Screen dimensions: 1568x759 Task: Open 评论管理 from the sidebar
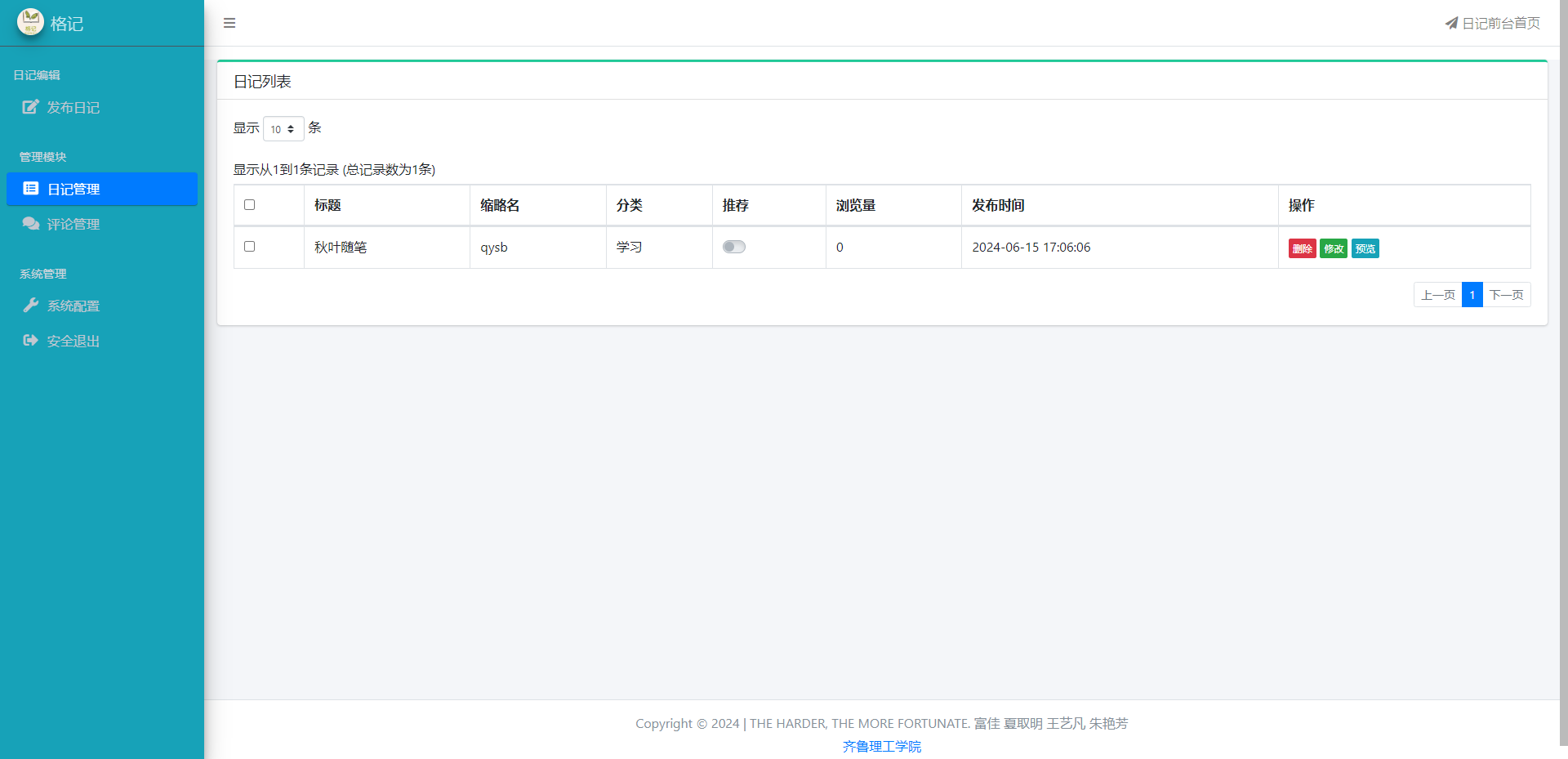click(73, 224)
